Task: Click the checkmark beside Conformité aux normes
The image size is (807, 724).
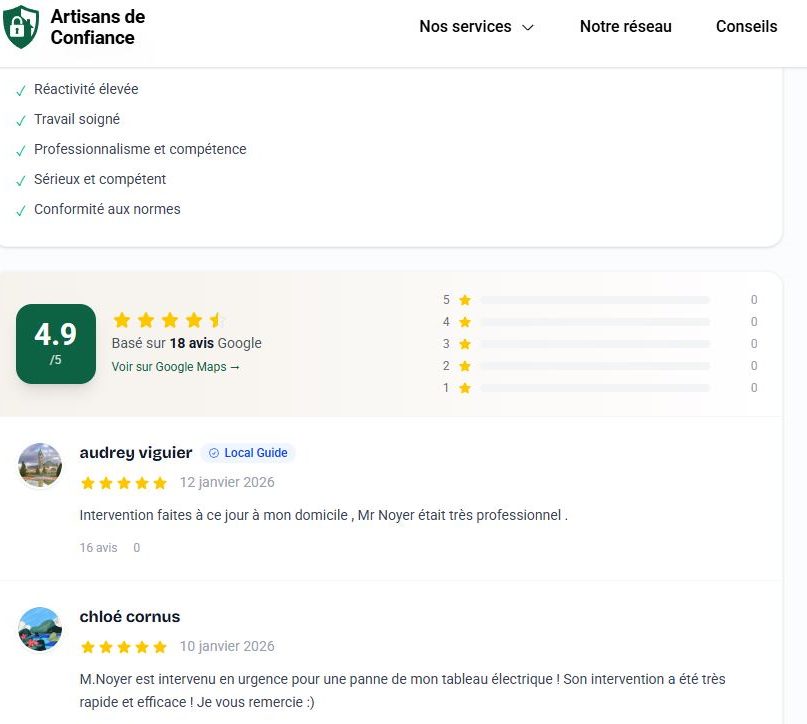Action: pos(21,210)
